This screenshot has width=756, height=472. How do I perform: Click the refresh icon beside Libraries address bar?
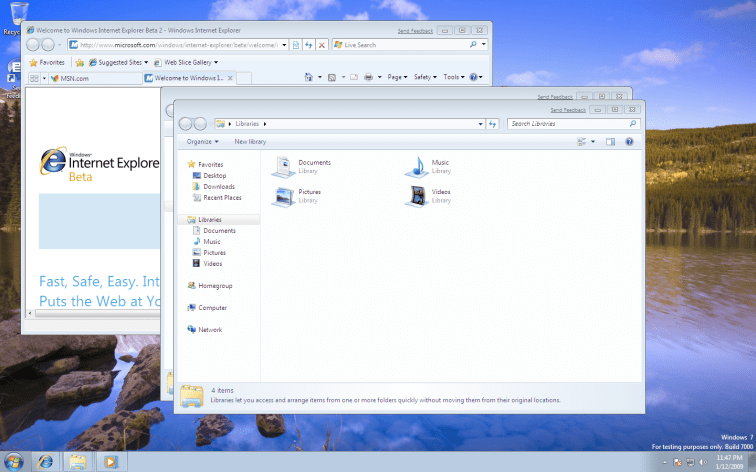[492, 124]
